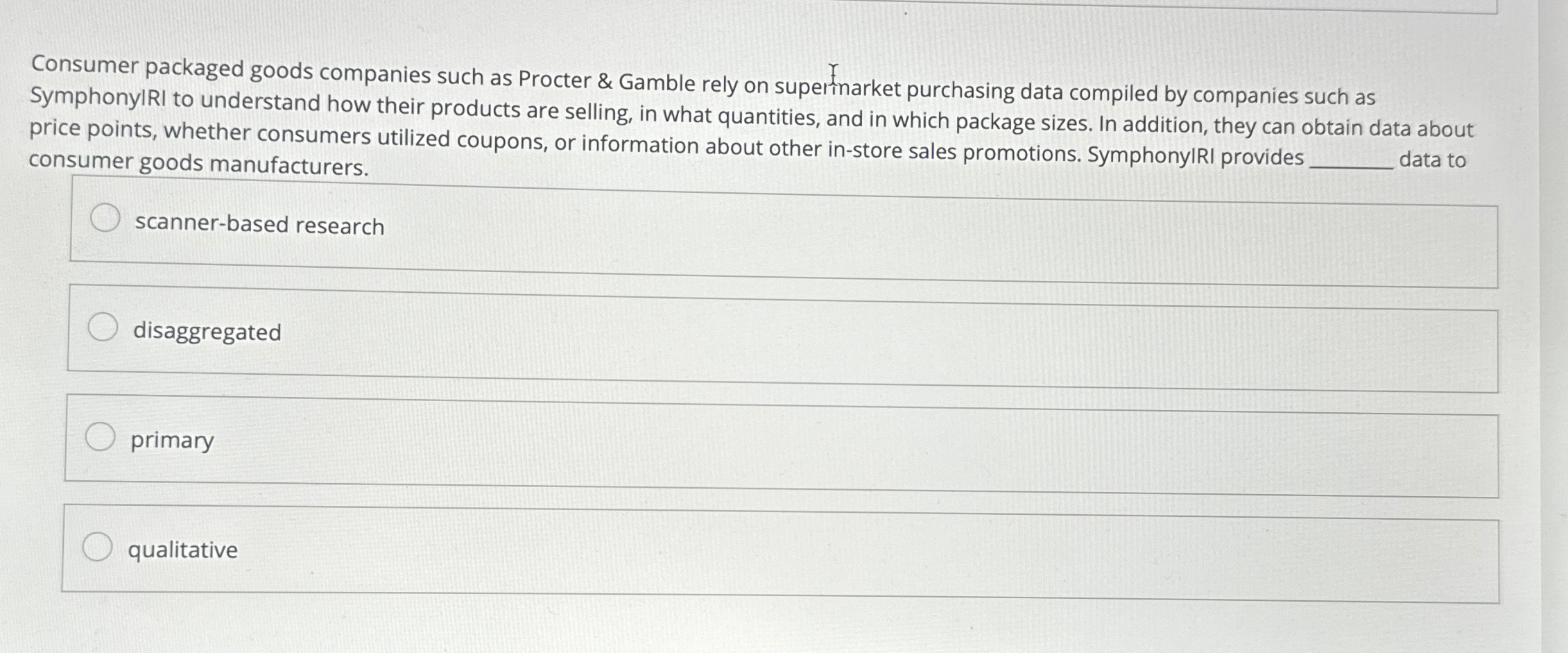The width and height of the screenshot is (1568, 653).
Task: Select the primary radio button
Action: click(100, 435)
